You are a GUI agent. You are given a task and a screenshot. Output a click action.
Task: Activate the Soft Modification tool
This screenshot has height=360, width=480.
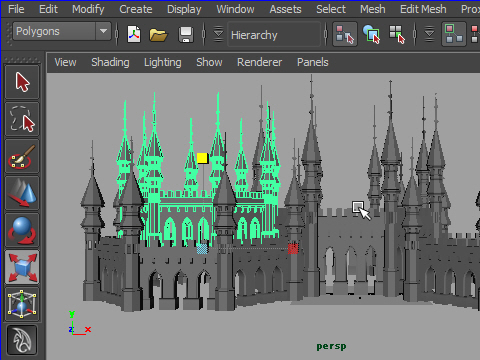click(x=22, y=340)
